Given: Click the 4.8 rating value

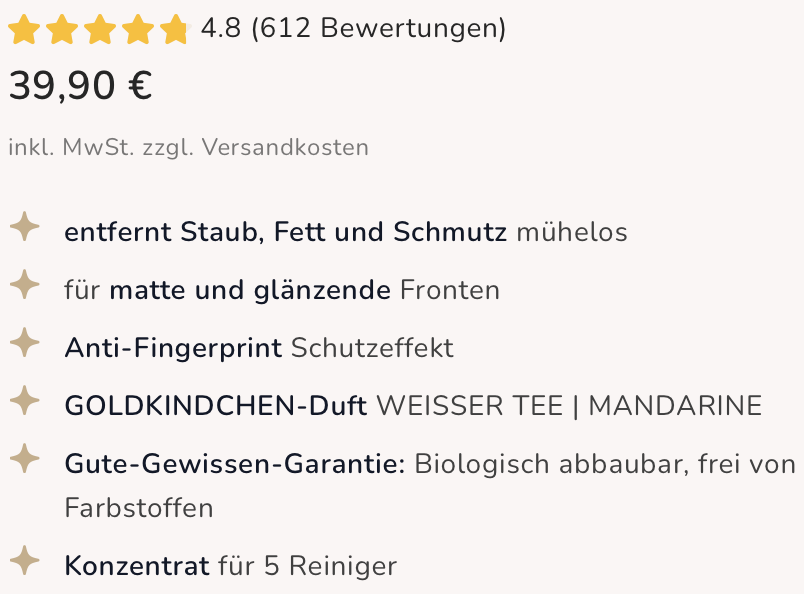Looking at the screenshot, I should (x=220, y=28).
